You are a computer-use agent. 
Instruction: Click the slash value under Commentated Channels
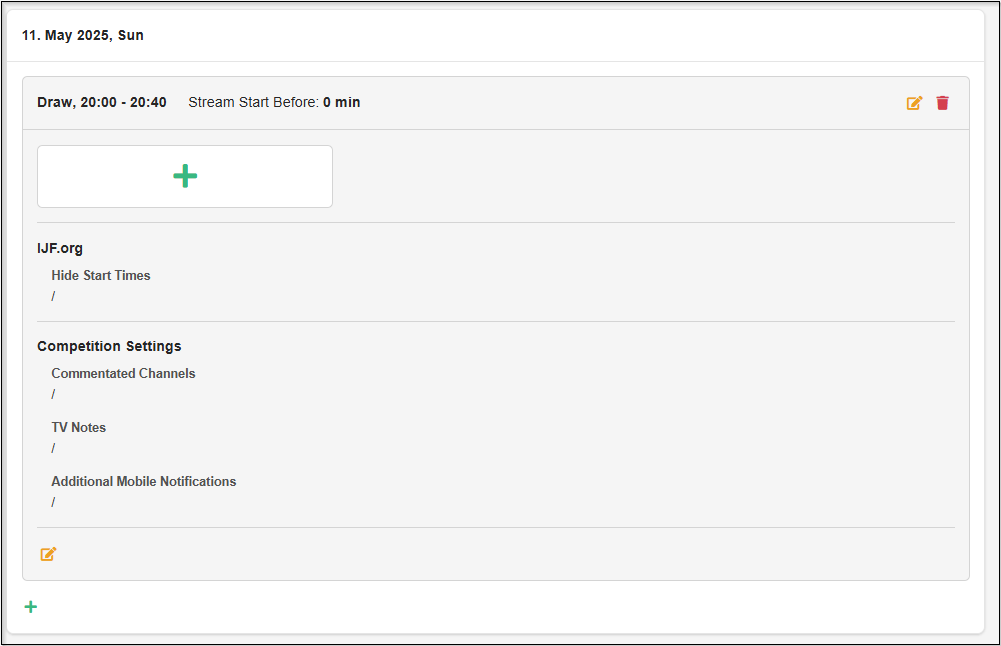[x=54, y=394]
